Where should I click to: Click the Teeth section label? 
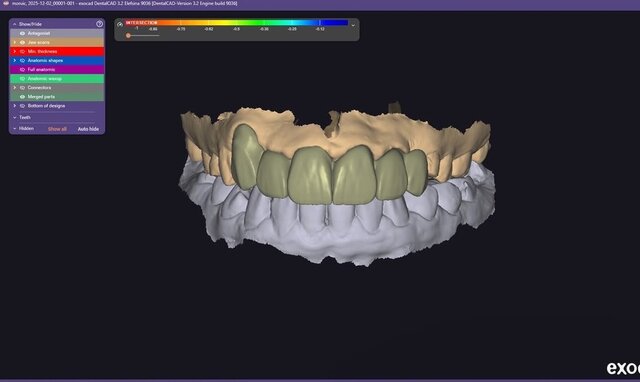[25, 118]
